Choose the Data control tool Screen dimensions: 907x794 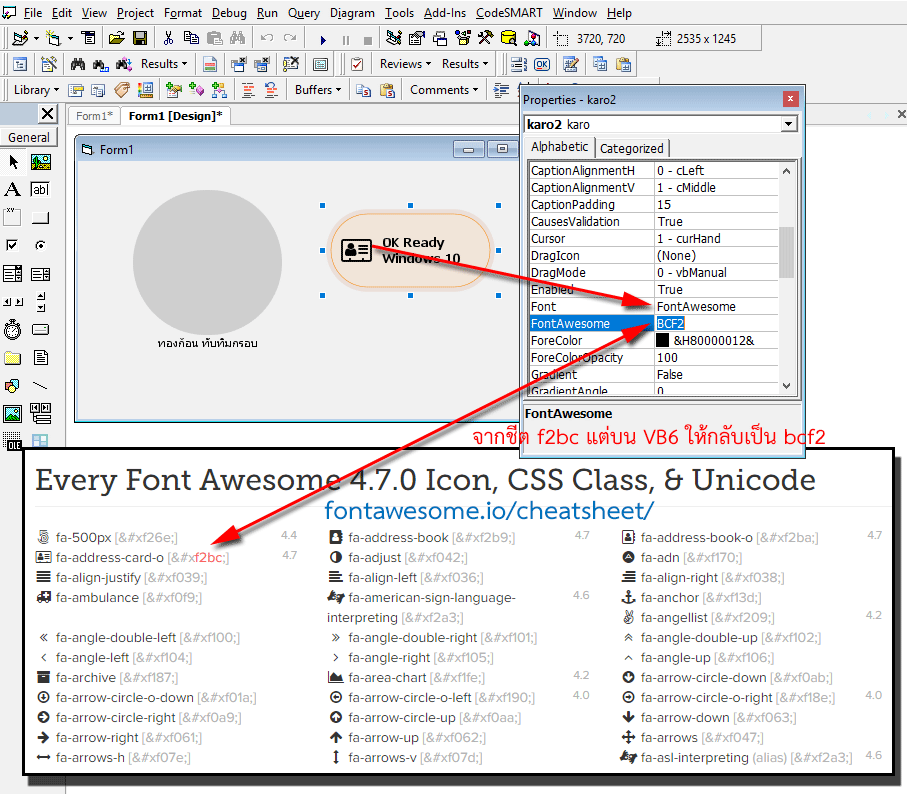(40, 413)
